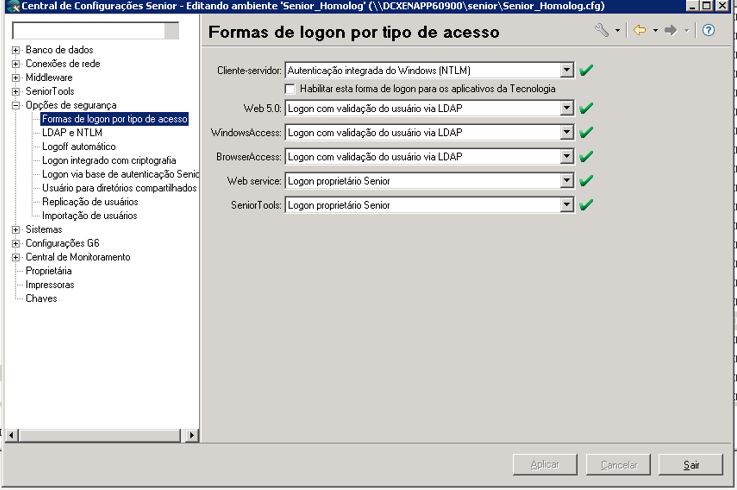Open Importação de usuários tree item
The image size is (737, 490).
(x=89, y=215)
